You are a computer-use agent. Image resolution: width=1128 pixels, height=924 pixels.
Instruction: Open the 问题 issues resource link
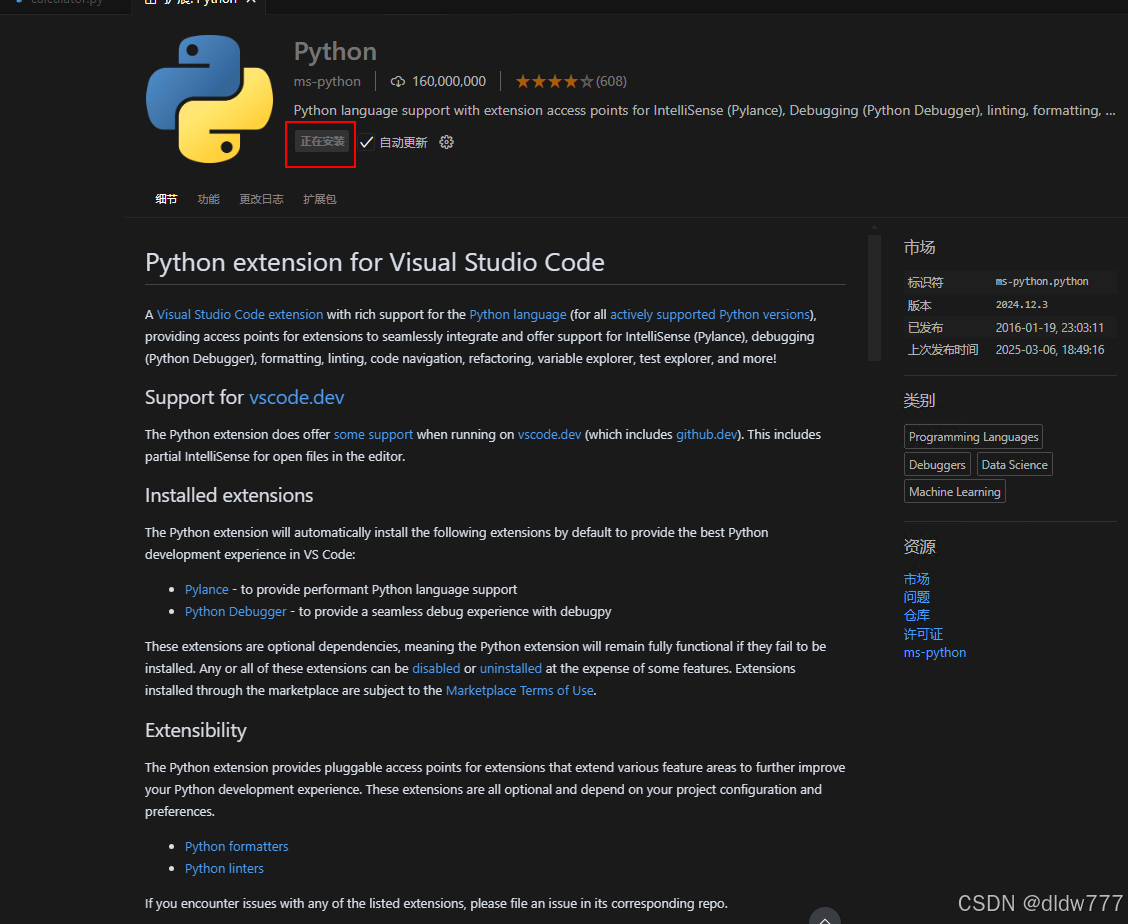[x=916, y=597]
